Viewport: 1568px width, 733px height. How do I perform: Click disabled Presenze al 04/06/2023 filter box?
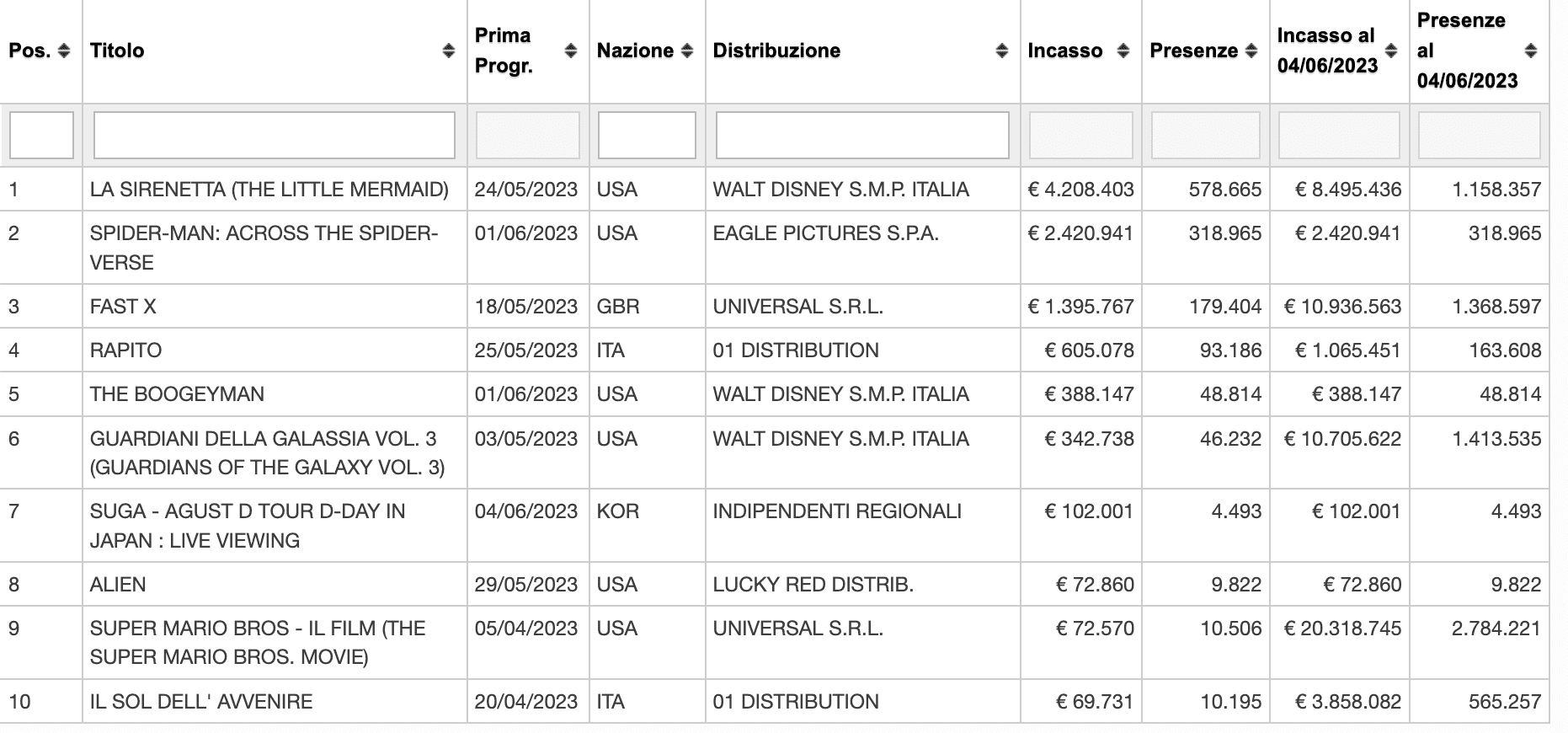[x=1480, y=135]
